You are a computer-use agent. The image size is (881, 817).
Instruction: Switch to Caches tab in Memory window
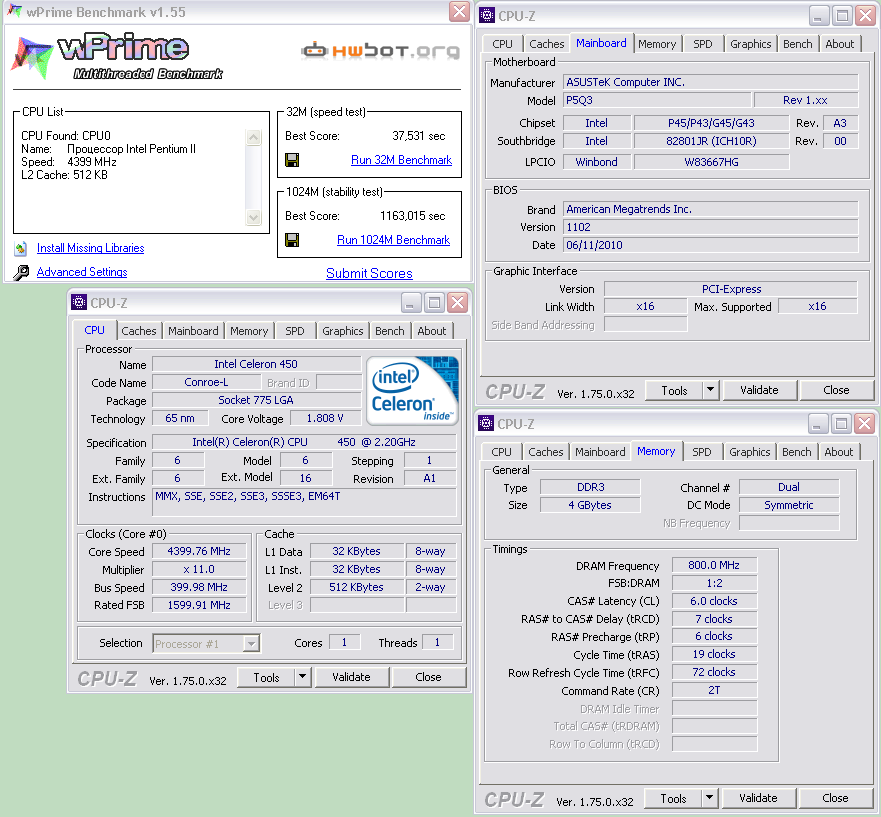tap(545, 452)
